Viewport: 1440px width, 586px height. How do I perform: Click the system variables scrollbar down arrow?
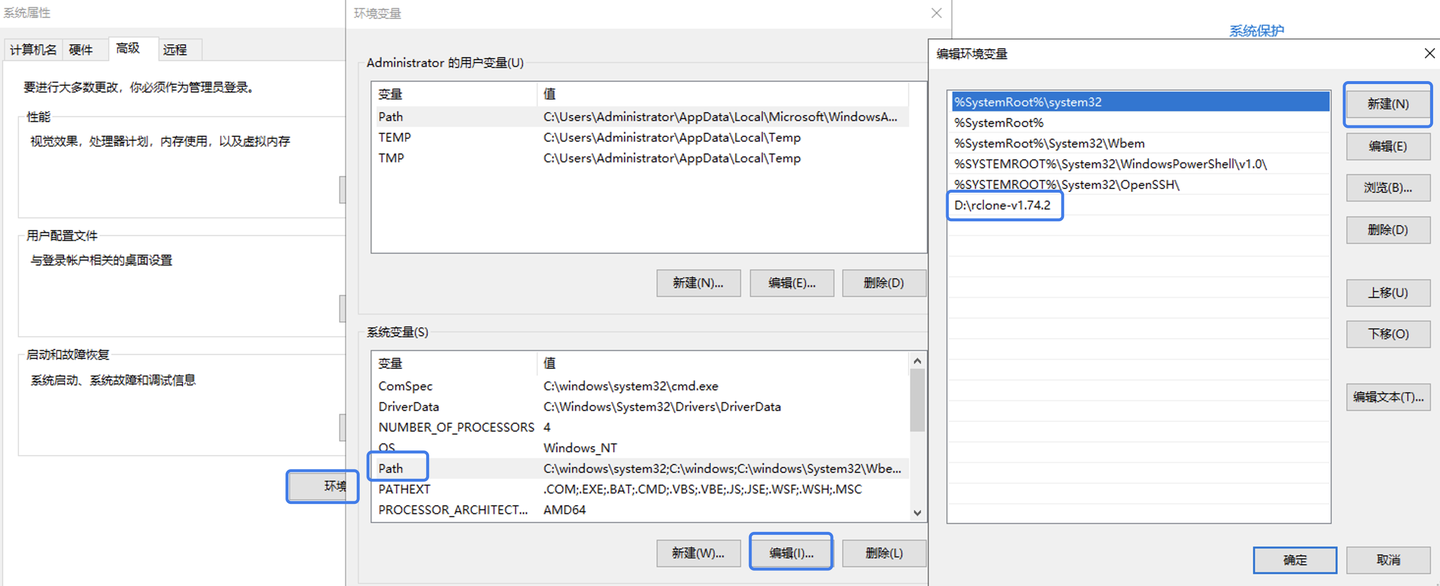point(917,511)
